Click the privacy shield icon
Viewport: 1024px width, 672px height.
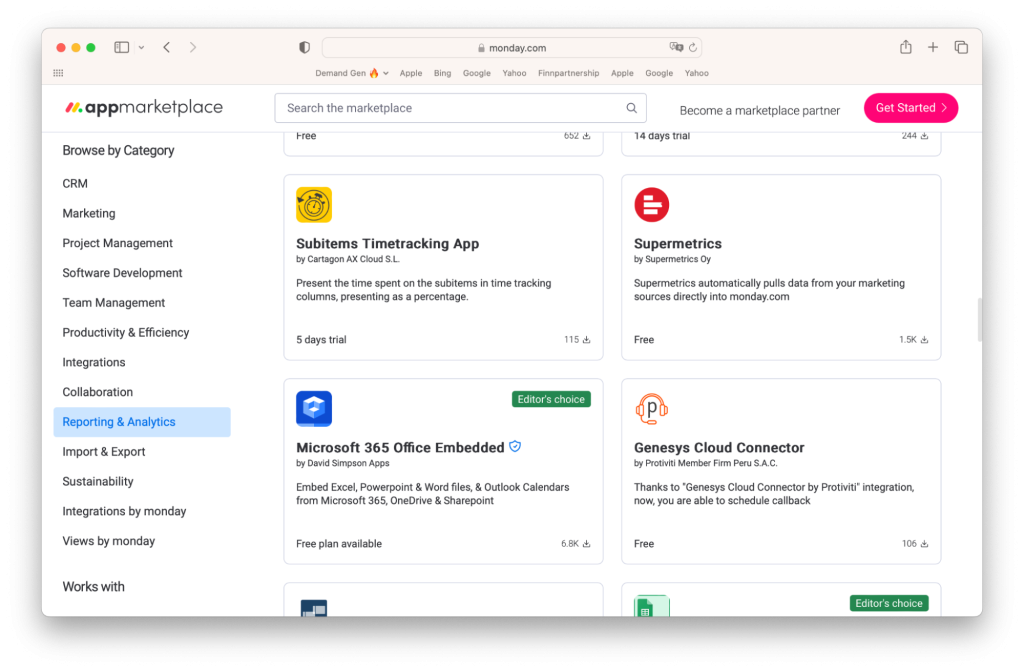tap(304, 47)
